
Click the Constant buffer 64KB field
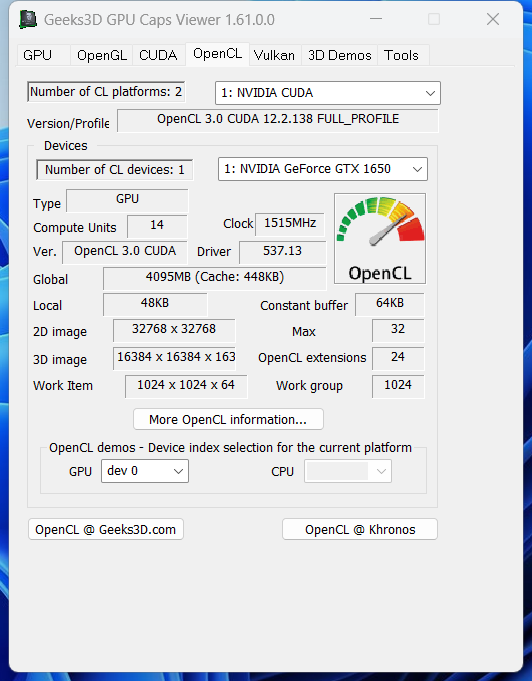coord(390,304)
